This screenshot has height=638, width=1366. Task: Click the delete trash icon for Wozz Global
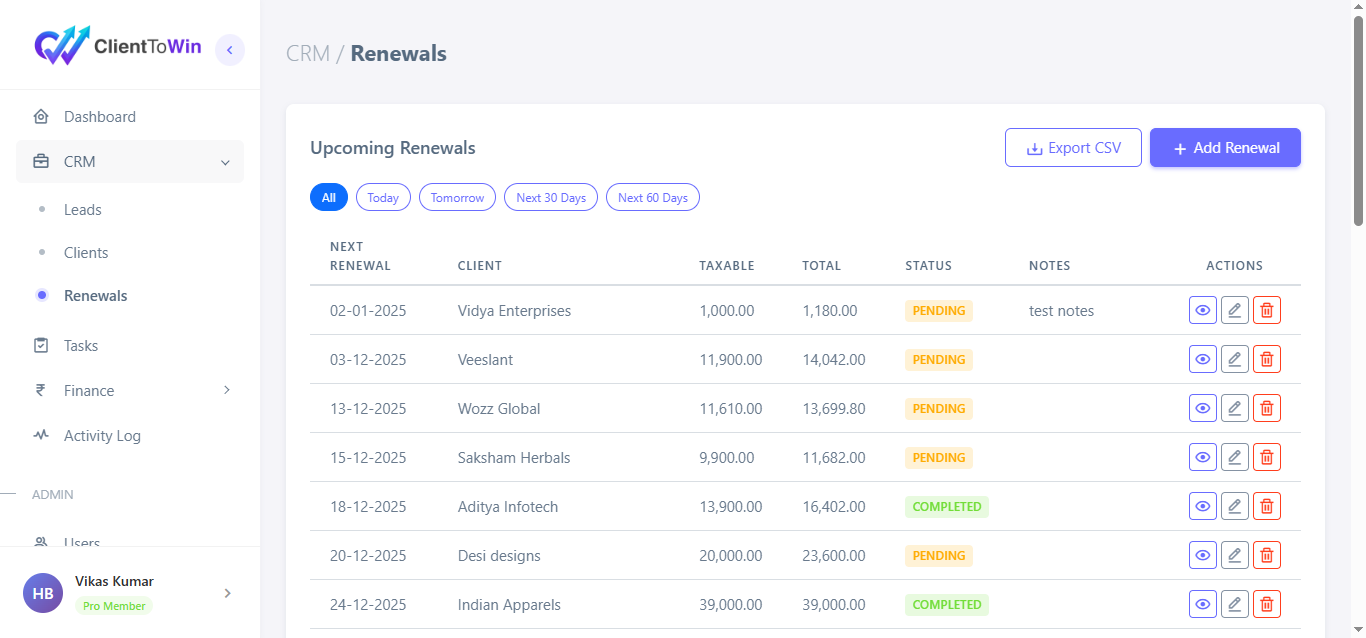tap(1266, 407)
